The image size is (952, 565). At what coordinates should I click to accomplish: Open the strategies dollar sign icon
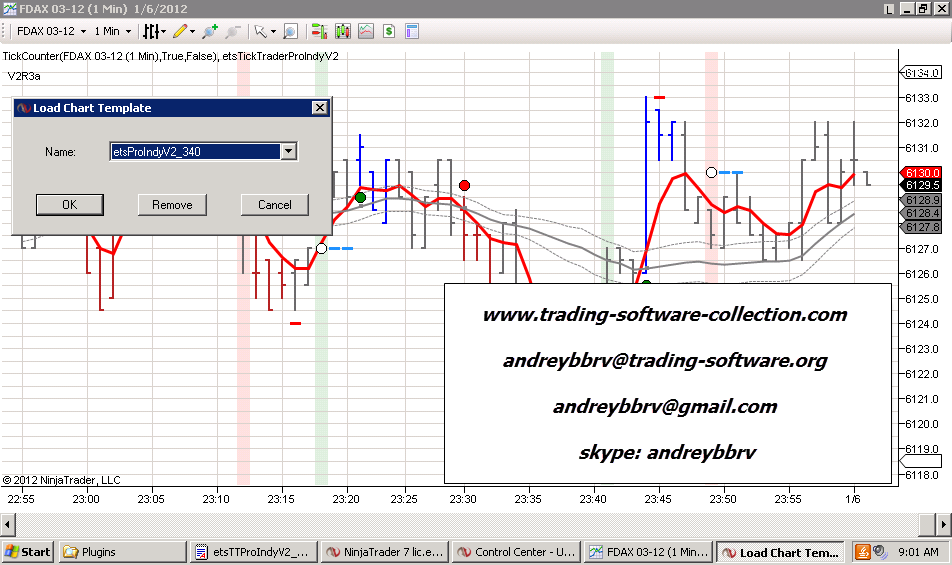(x=388, y=31)
